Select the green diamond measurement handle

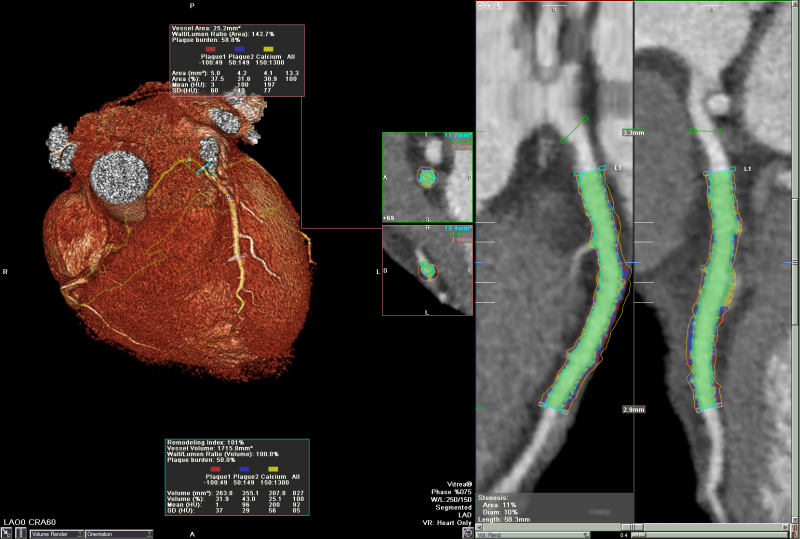(587, 119)
